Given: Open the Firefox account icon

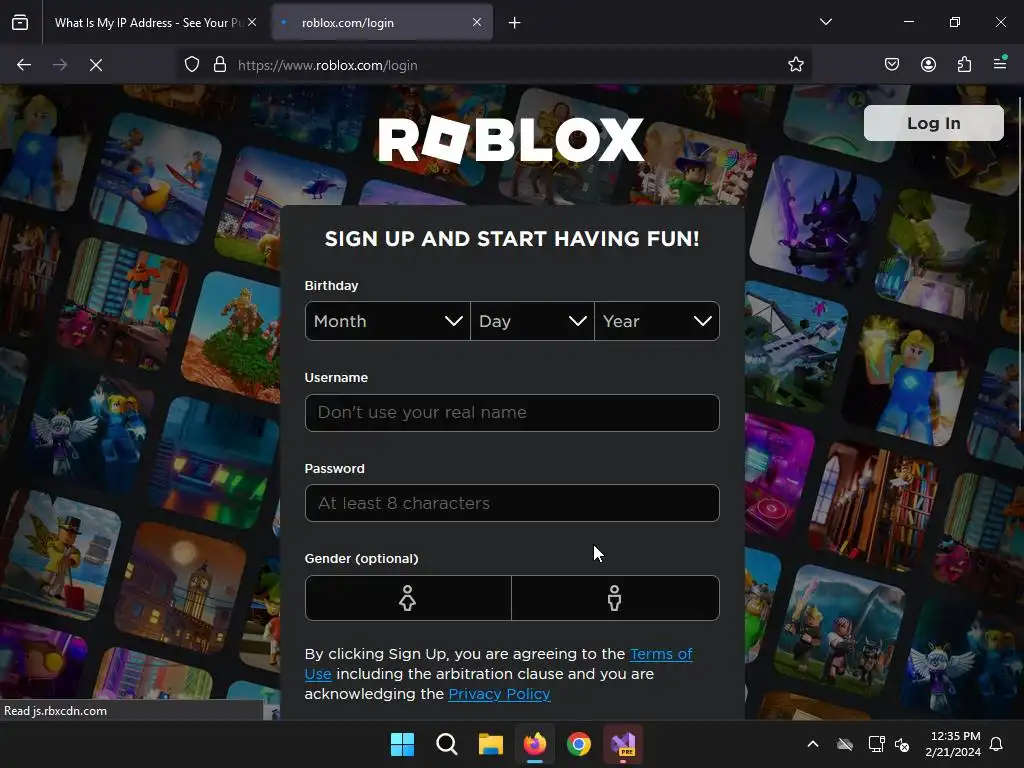Looking at the screenshot, I should pyautogui.click(x=928, y=64).
